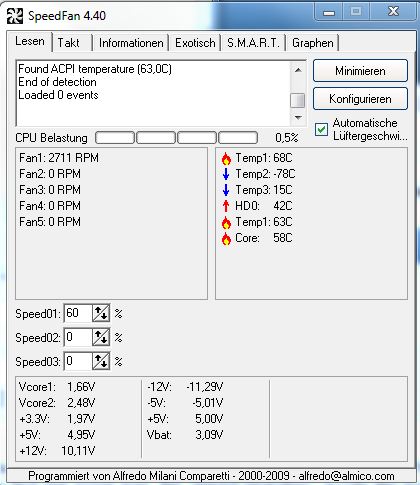Screen dimensions: 420x485
Task: Click the blue down arrow beside Temp3: 15C
Action: [226, 190]
